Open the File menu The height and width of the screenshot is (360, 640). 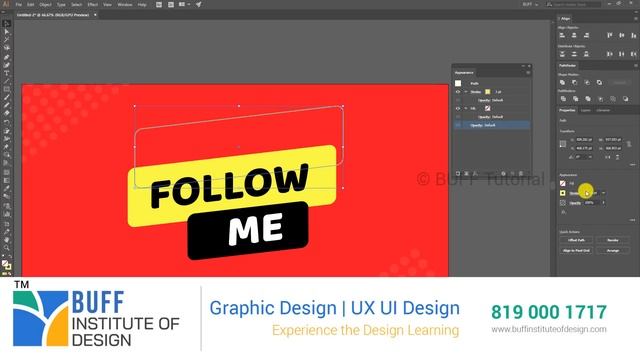(x=19, y=4)
